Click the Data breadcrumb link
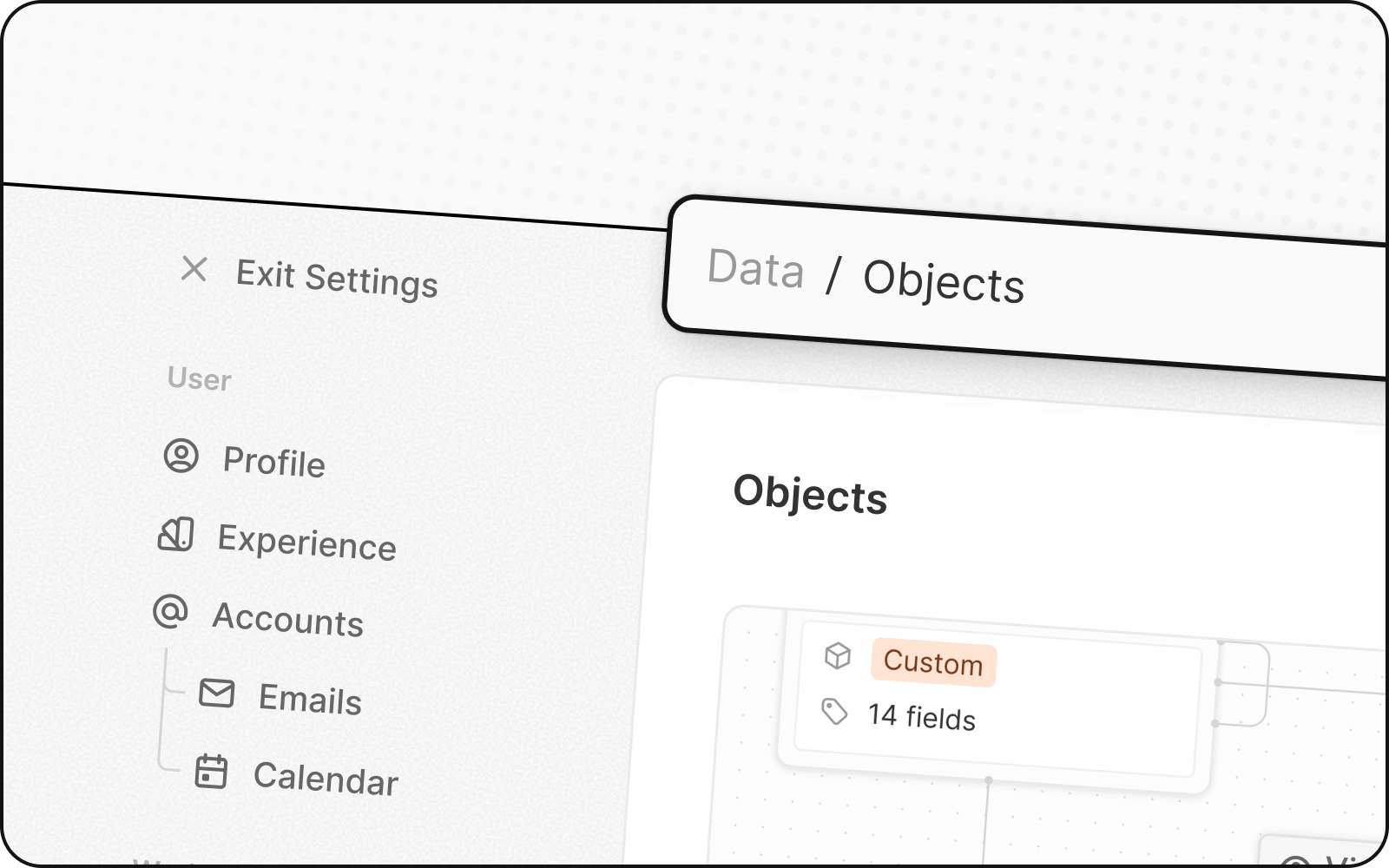The image size is (1389, 868). 755,268
